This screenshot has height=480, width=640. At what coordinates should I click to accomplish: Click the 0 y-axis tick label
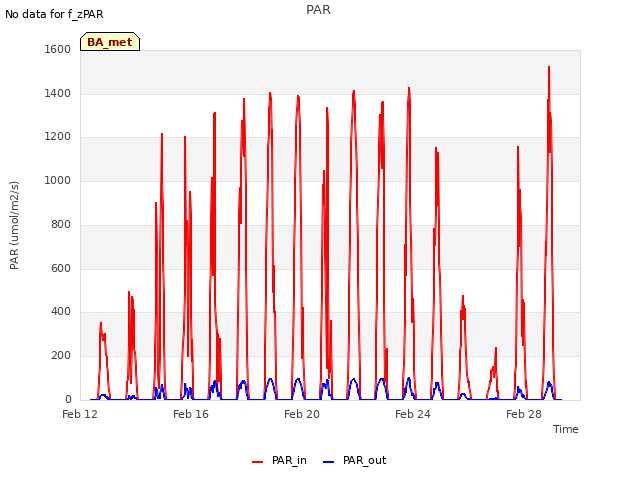tap(68, 399)
